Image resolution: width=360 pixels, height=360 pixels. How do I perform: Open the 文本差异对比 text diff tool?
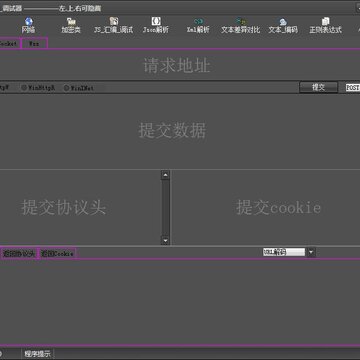pyautogui.click(x=241, y=26)
